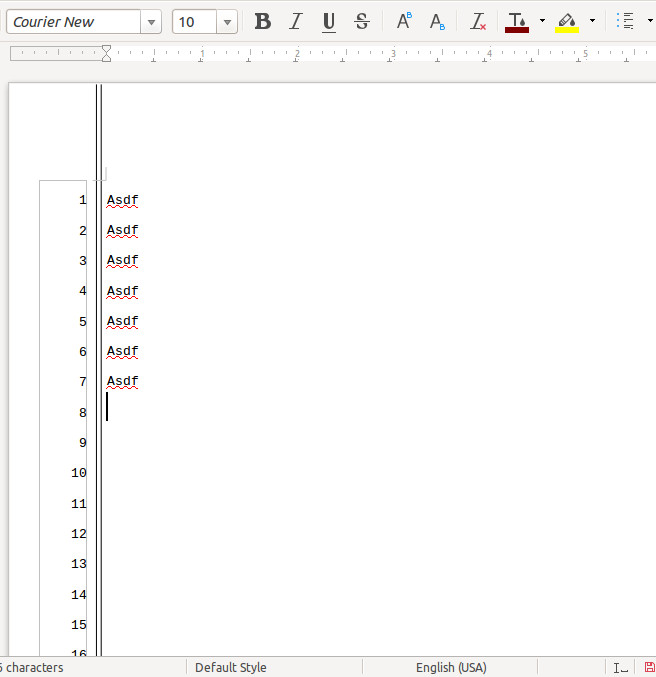Click the superscript icon
Image resolution: width=656 pixels, height=677 pixels.
(x=404, y=21)
